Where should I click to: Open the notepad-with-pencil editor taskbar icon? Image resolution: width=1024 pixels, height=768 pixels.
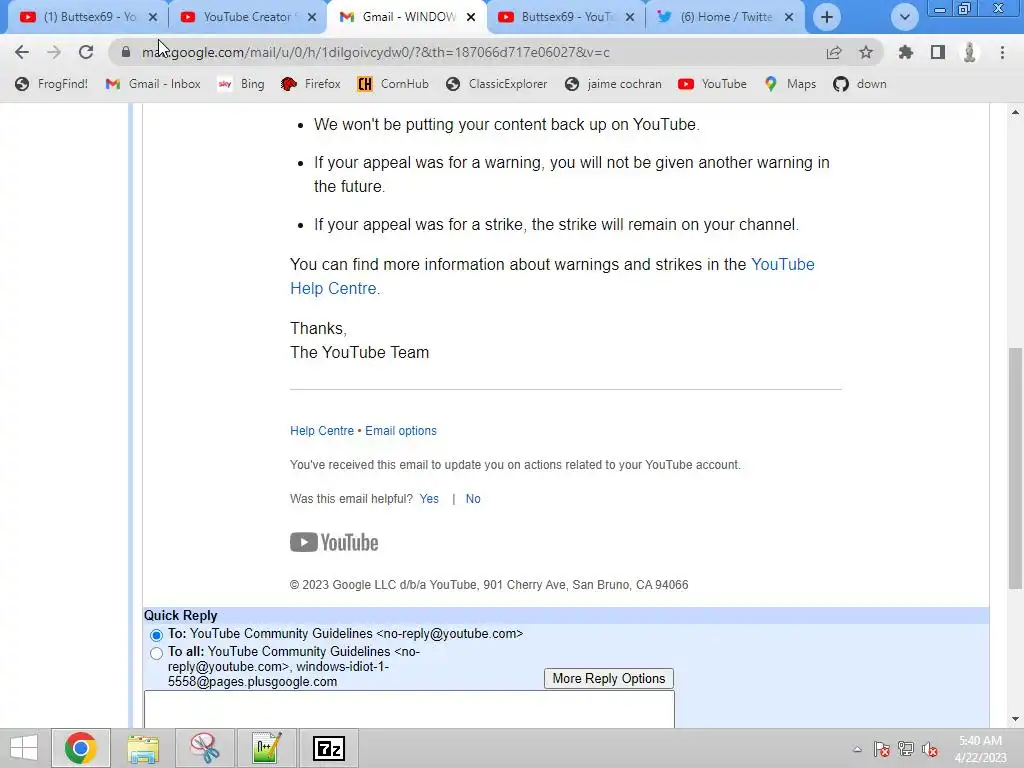pos(266,748)
